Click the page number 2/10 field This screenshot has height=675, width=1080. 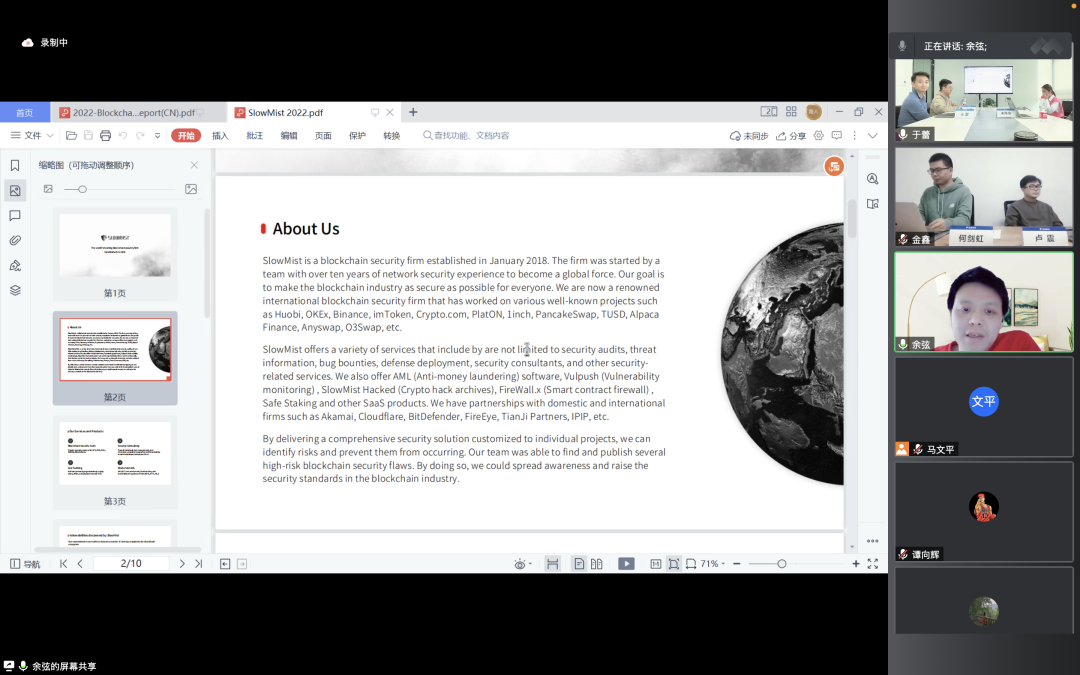pyautogui.click(x=131, y=563)
